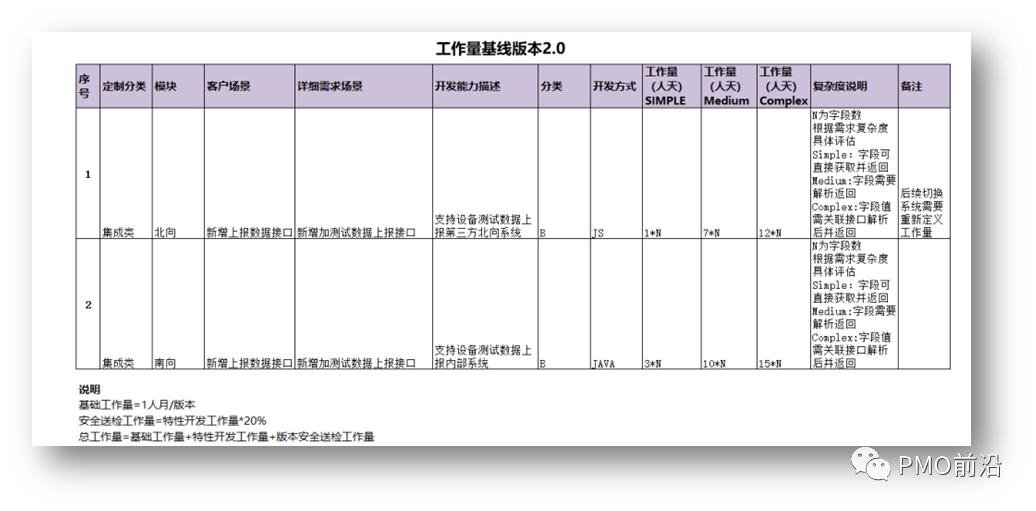The height and width of the screenshot is (511, 1036).
Task: Click the 详细需求场景 column header
Action: (x=364, y=87)
